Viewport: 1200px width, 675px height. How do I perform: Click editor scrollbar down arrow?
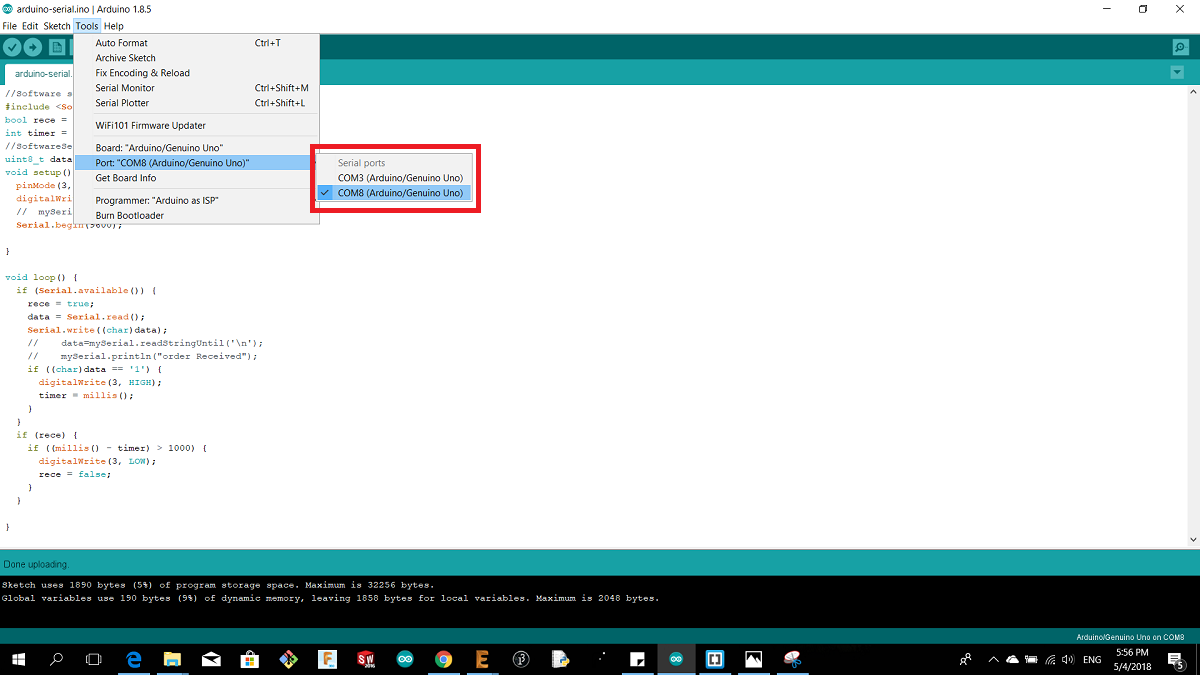coord(1194,541)
